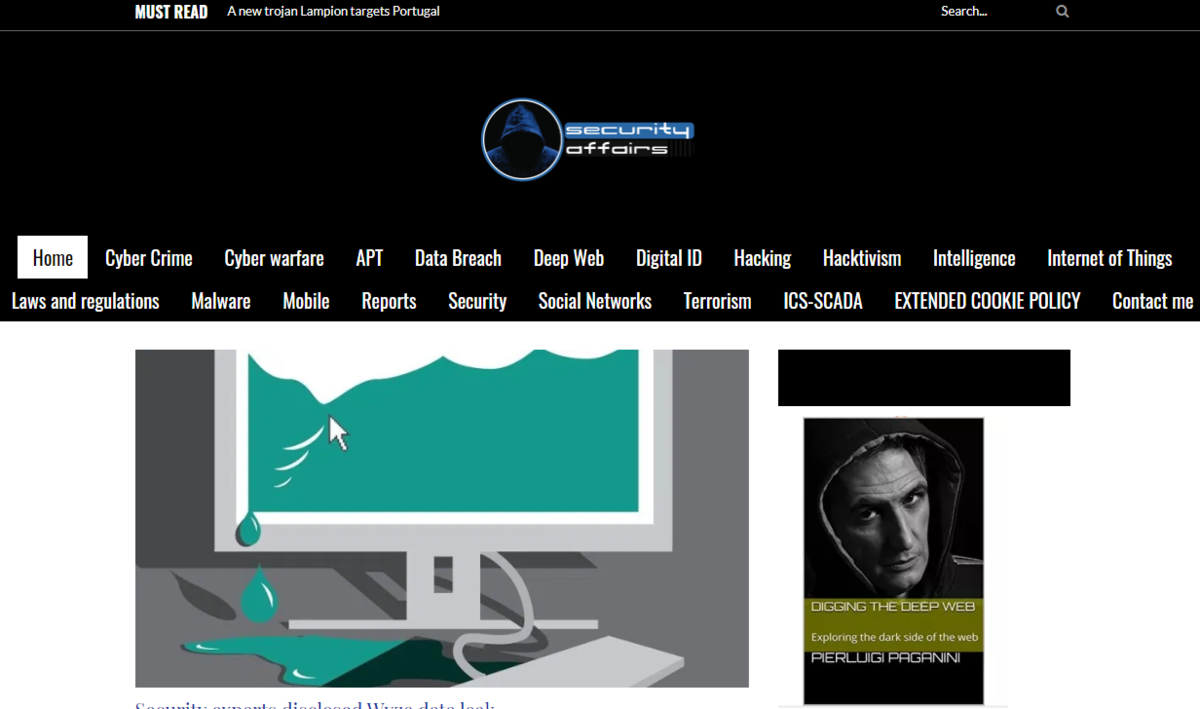Open the Security category

[x=477, y=301]
